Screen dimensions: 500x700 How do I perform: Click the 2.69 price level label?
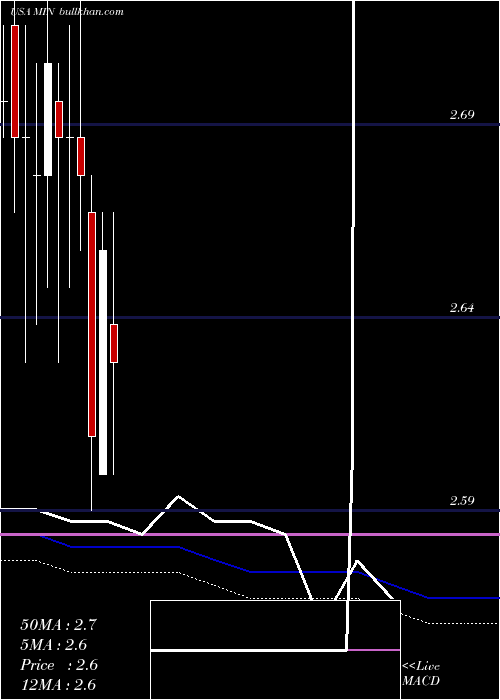click(x=462, y=115)
